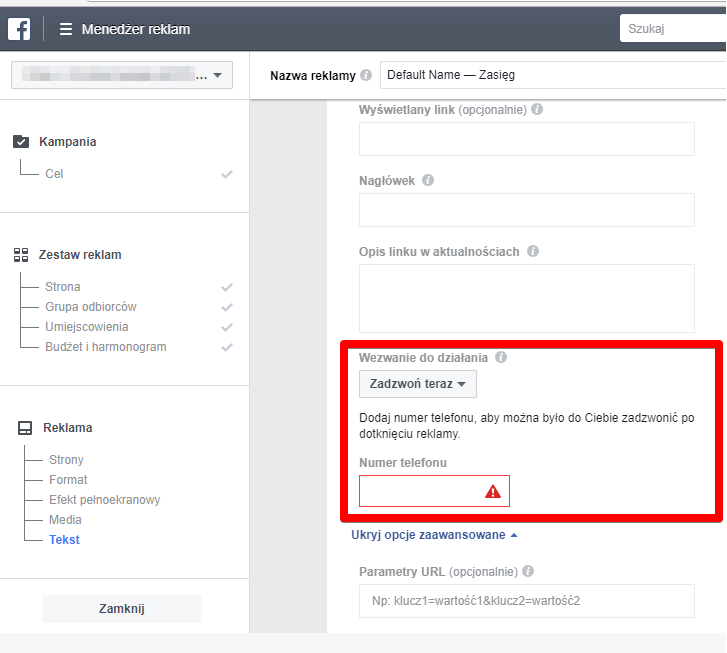Click checkmark next to Cel
Viewport: 727px width, 653px height.
coord(227,174)
